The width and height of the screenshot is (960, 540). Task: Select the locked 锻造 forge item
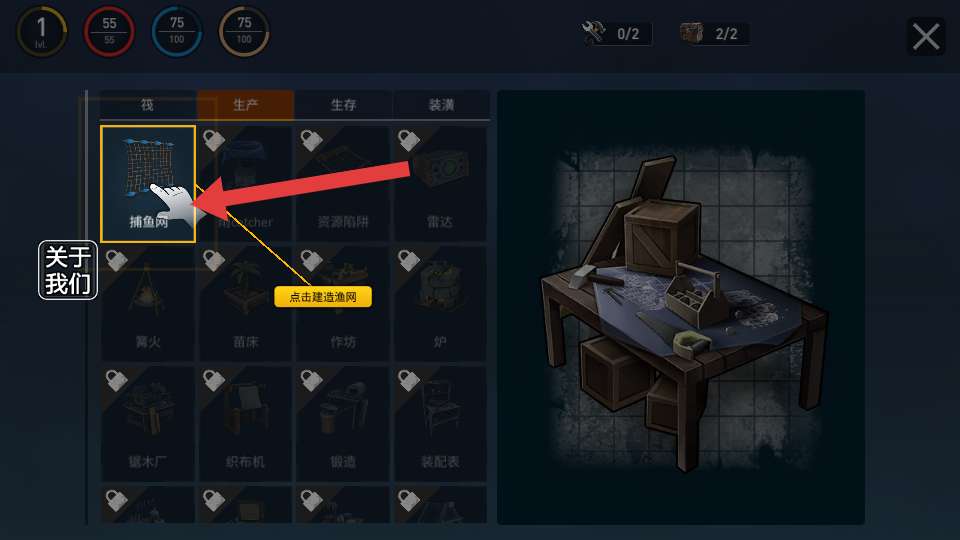[x=343, y=424]
